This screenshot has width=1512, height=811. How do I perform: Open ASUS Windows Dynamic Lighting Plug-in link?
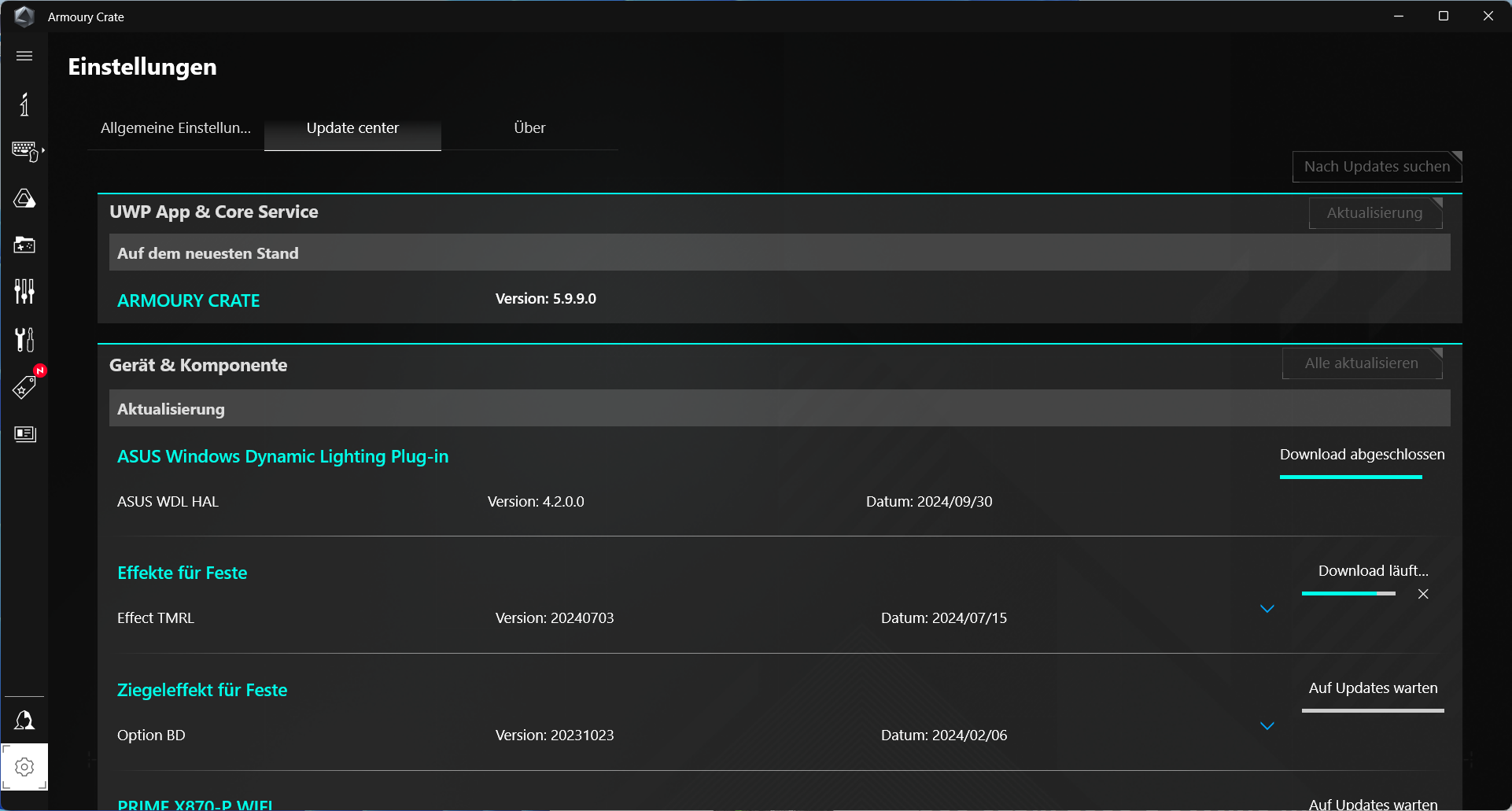pos(283,456)
